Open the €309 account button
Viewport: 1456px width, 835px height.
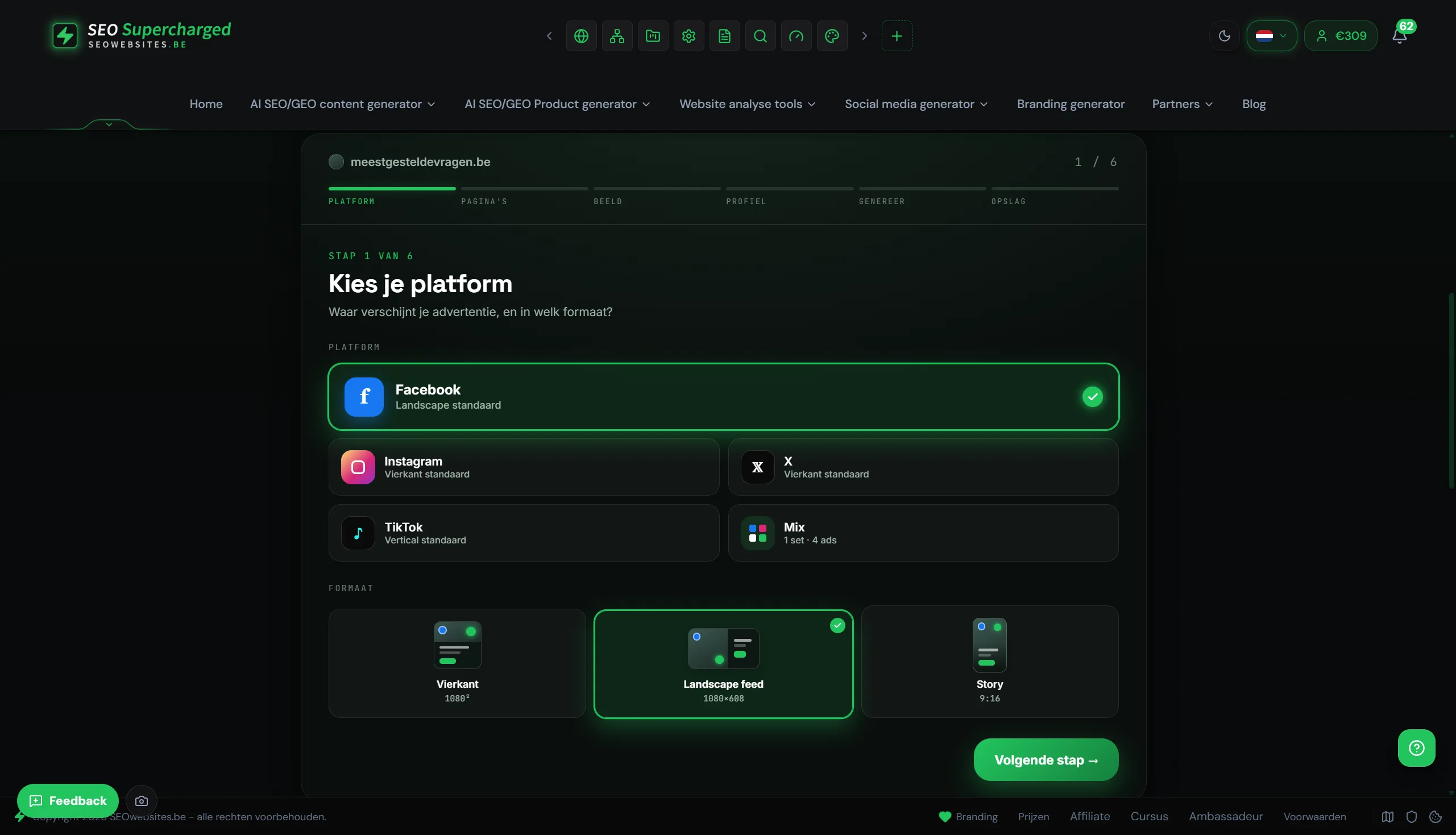point(1340,36)
